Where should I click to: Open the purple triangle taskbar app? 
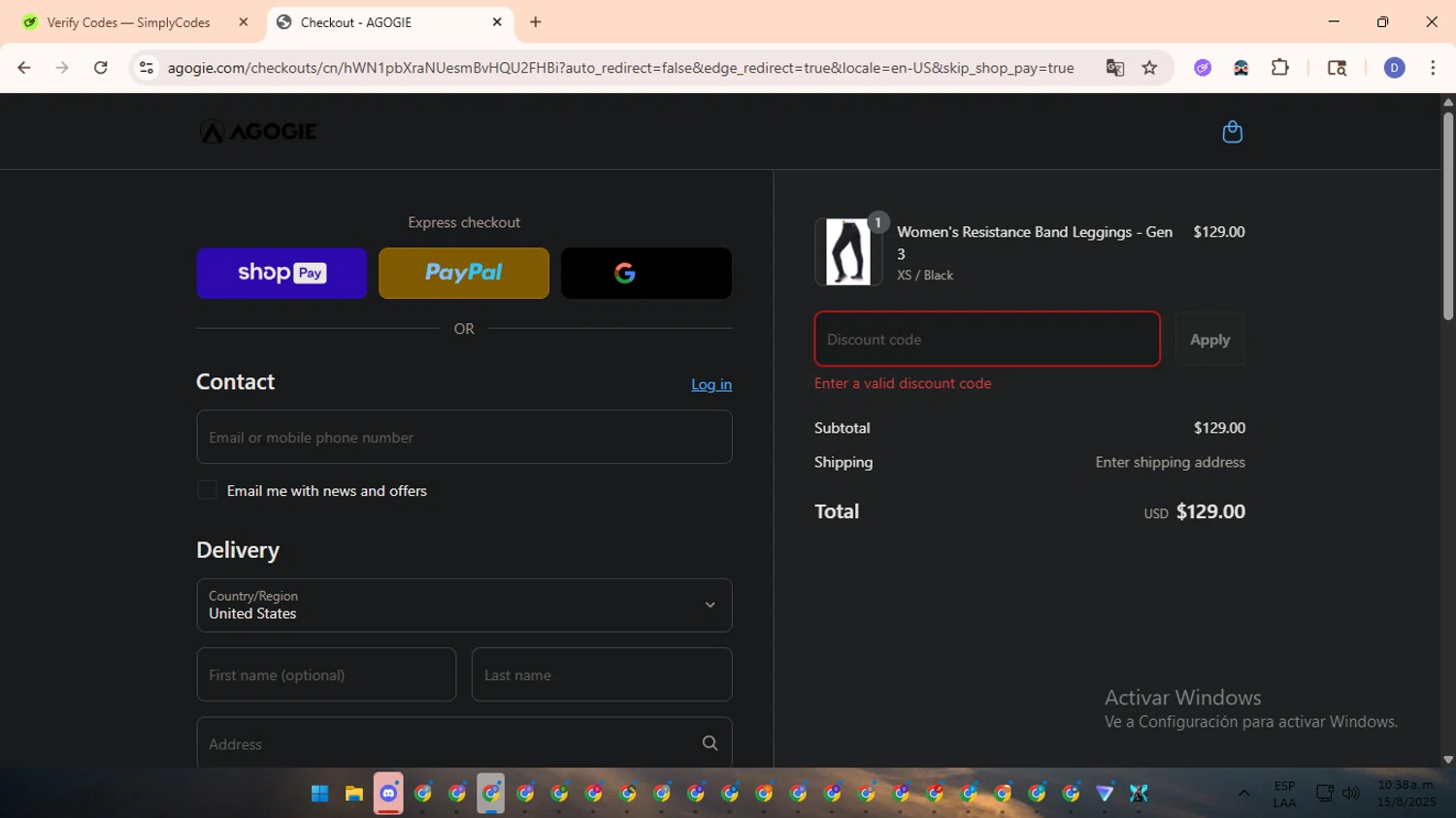1105,794
